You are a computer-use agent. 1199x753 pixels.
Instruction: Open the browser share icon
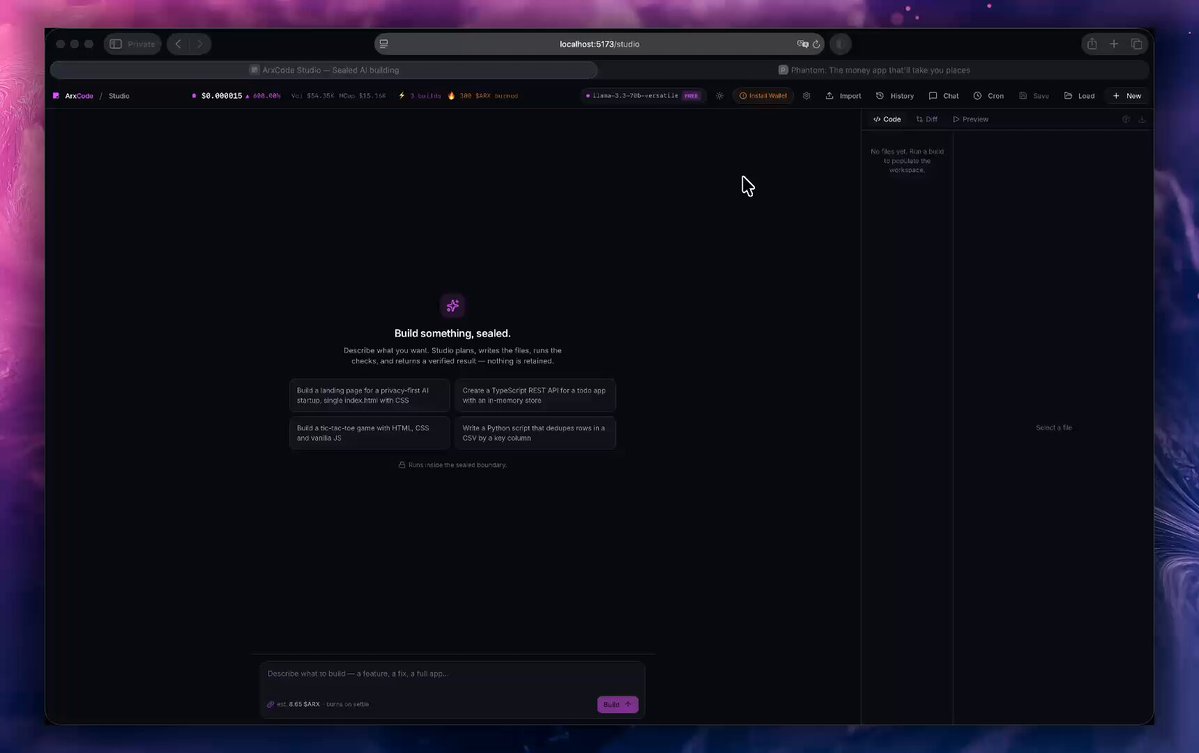(x=1092, y=44)
